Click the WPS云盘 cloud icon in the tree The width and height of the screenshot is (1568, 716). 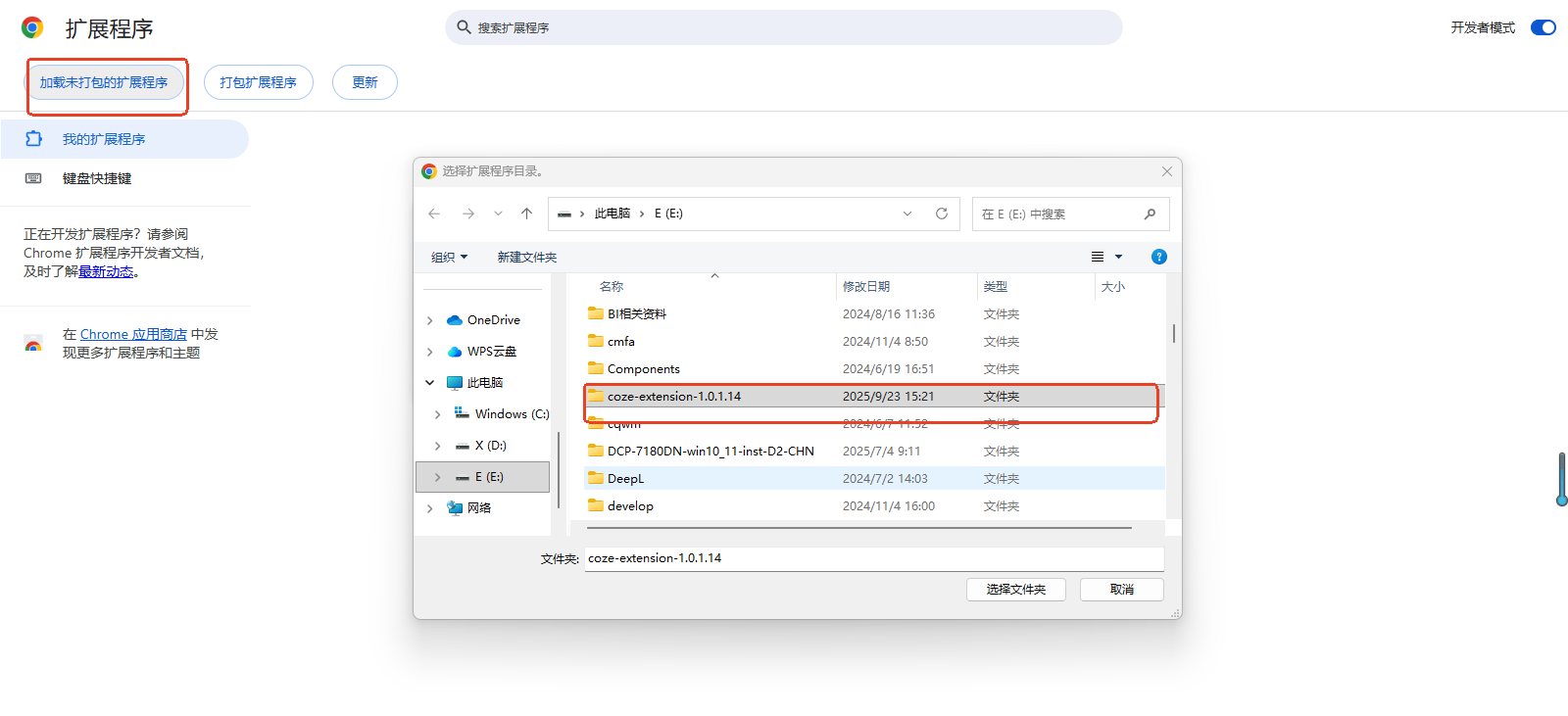[x=455, y=352]
